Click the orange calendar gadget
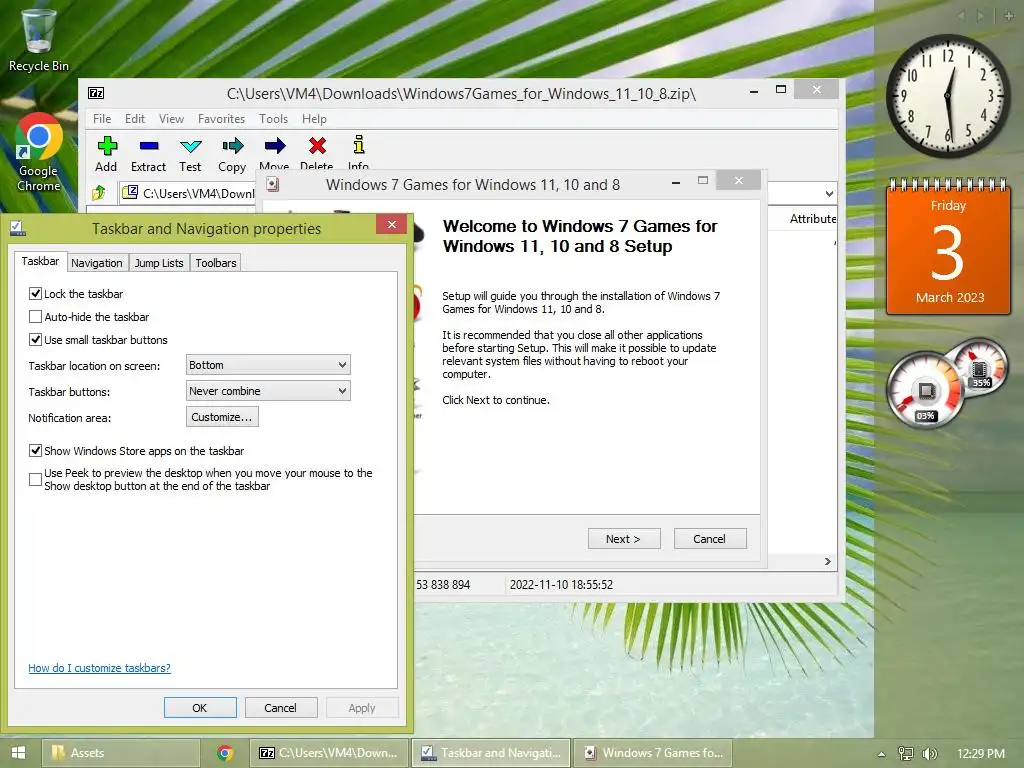The height and width of the screenshot is (768, 1024). click(948, 247)
